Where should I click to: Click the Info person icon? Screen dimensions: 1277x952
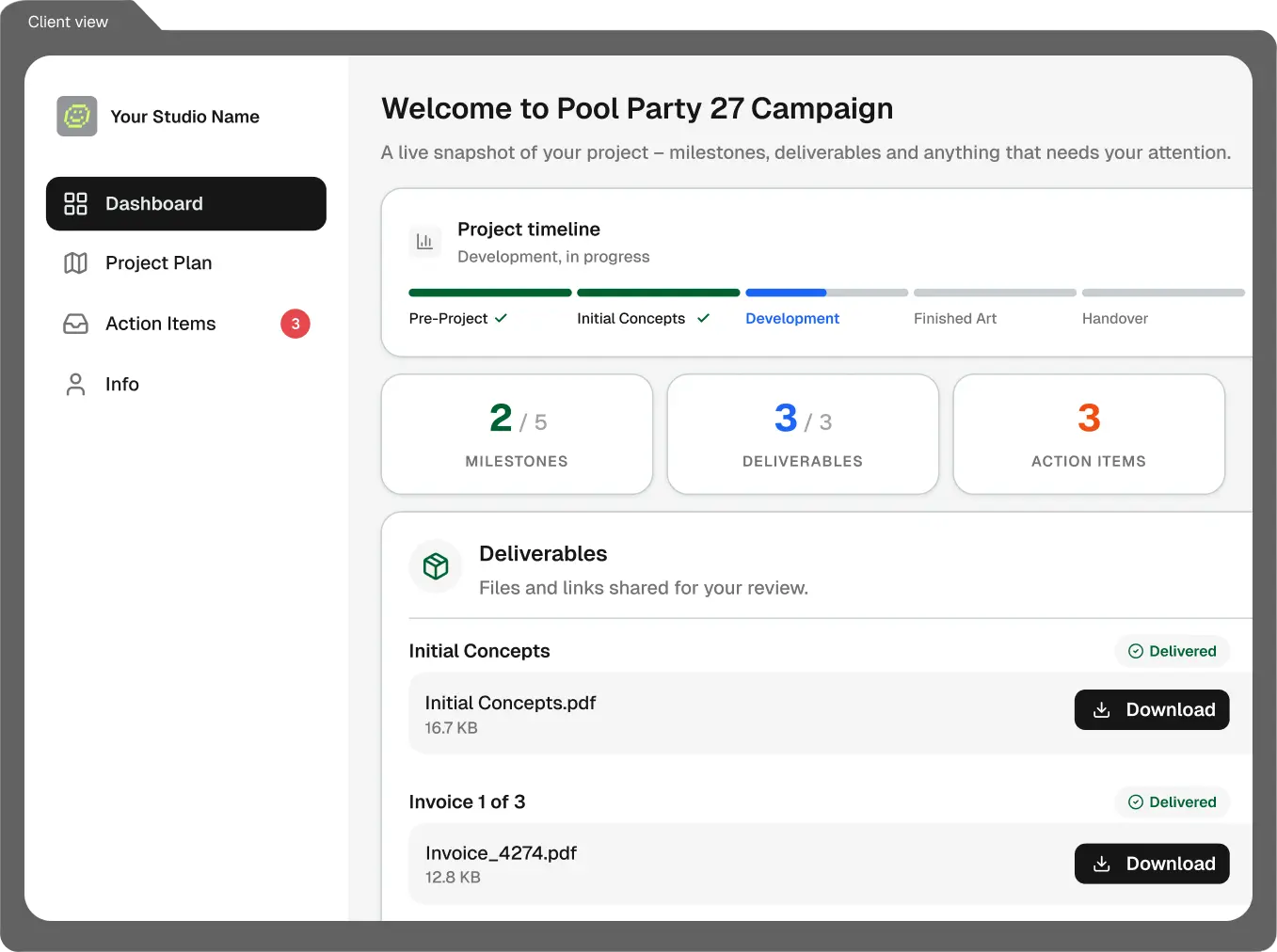point(75,384)
